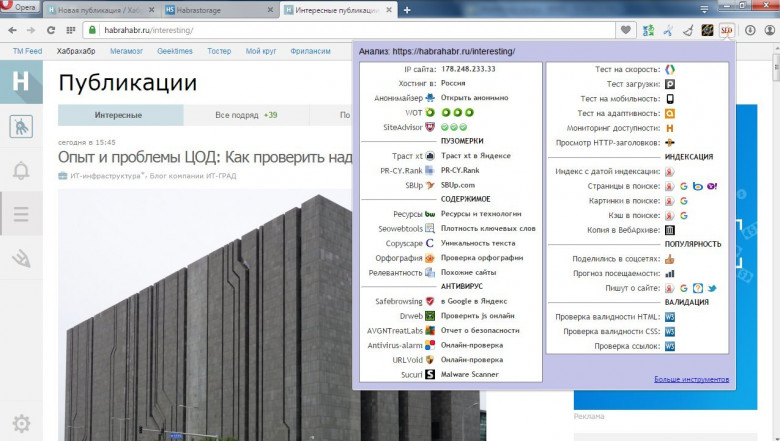The height and width of the screenshot is (441, 780).
Task: Click the mobile-friendliness test icon
Action: click(671, 99)
